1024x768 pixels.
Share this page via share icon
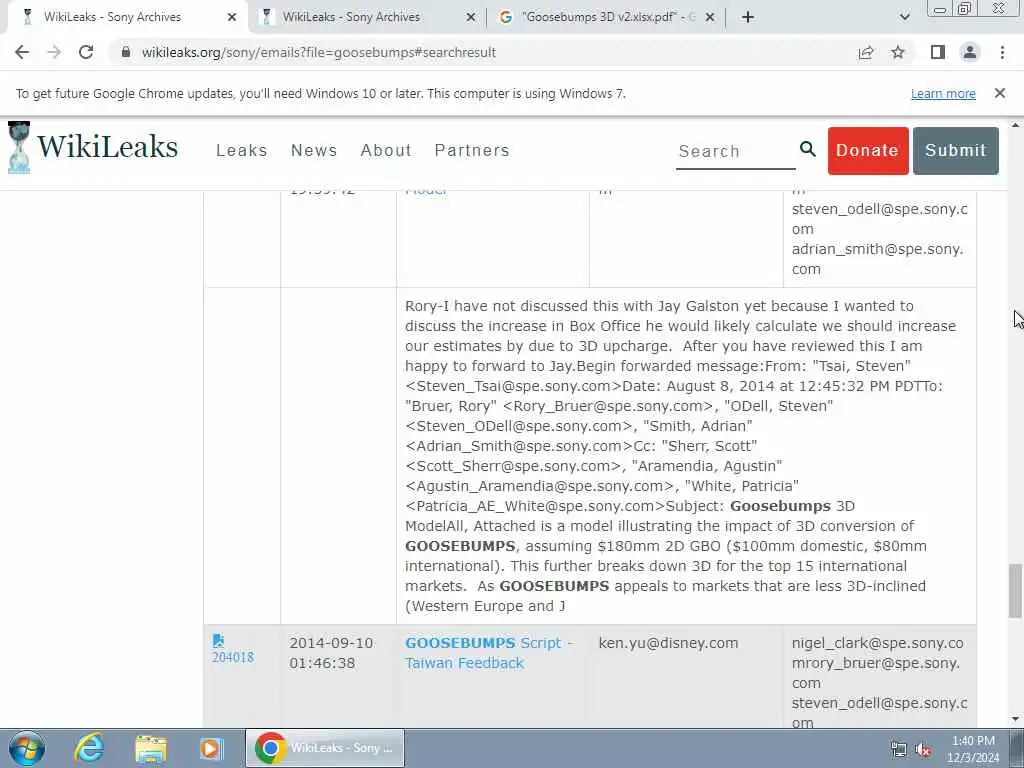[x=866, y=52]
